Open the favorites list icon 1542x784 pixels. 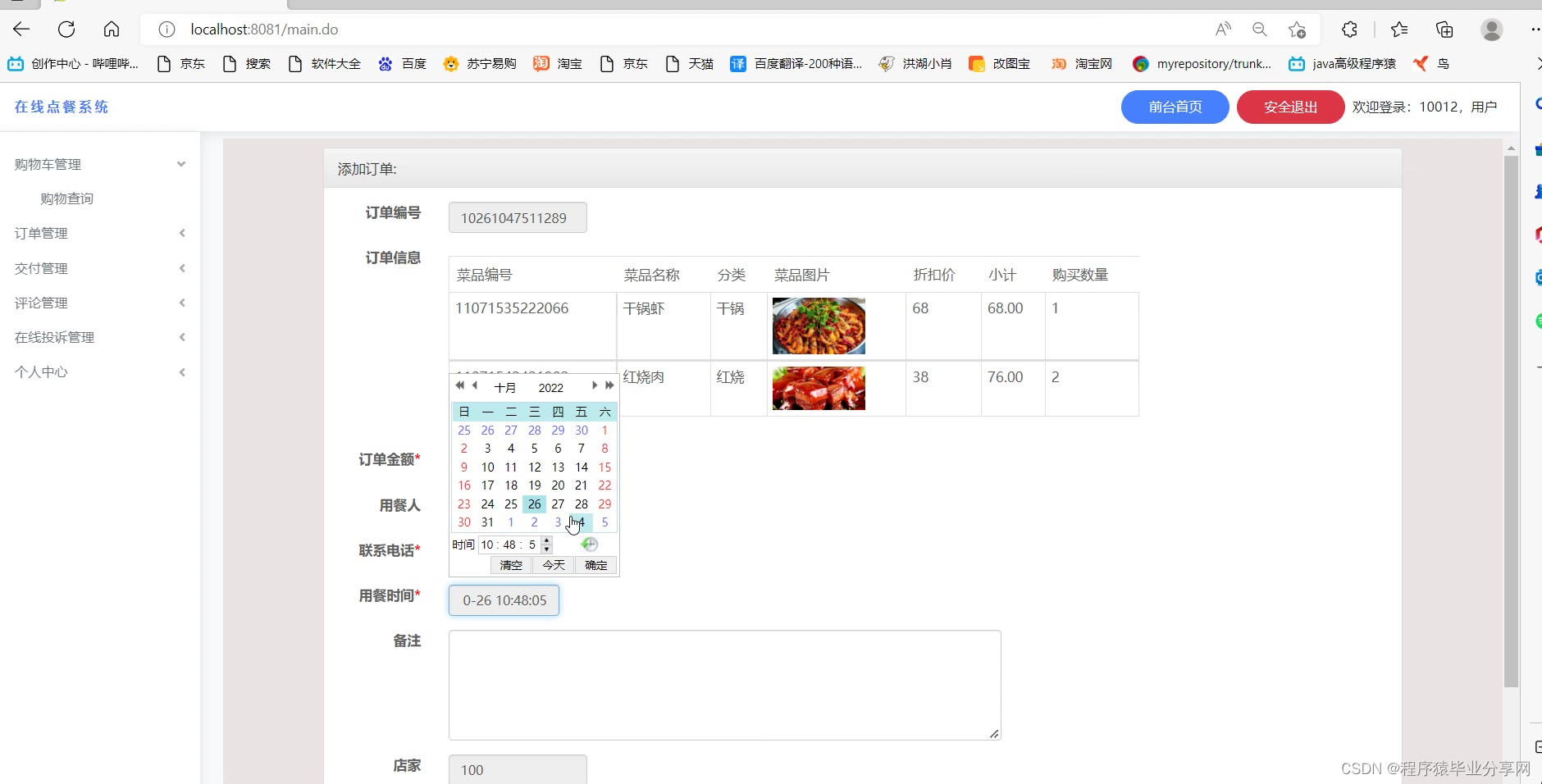coord(1399,30)
